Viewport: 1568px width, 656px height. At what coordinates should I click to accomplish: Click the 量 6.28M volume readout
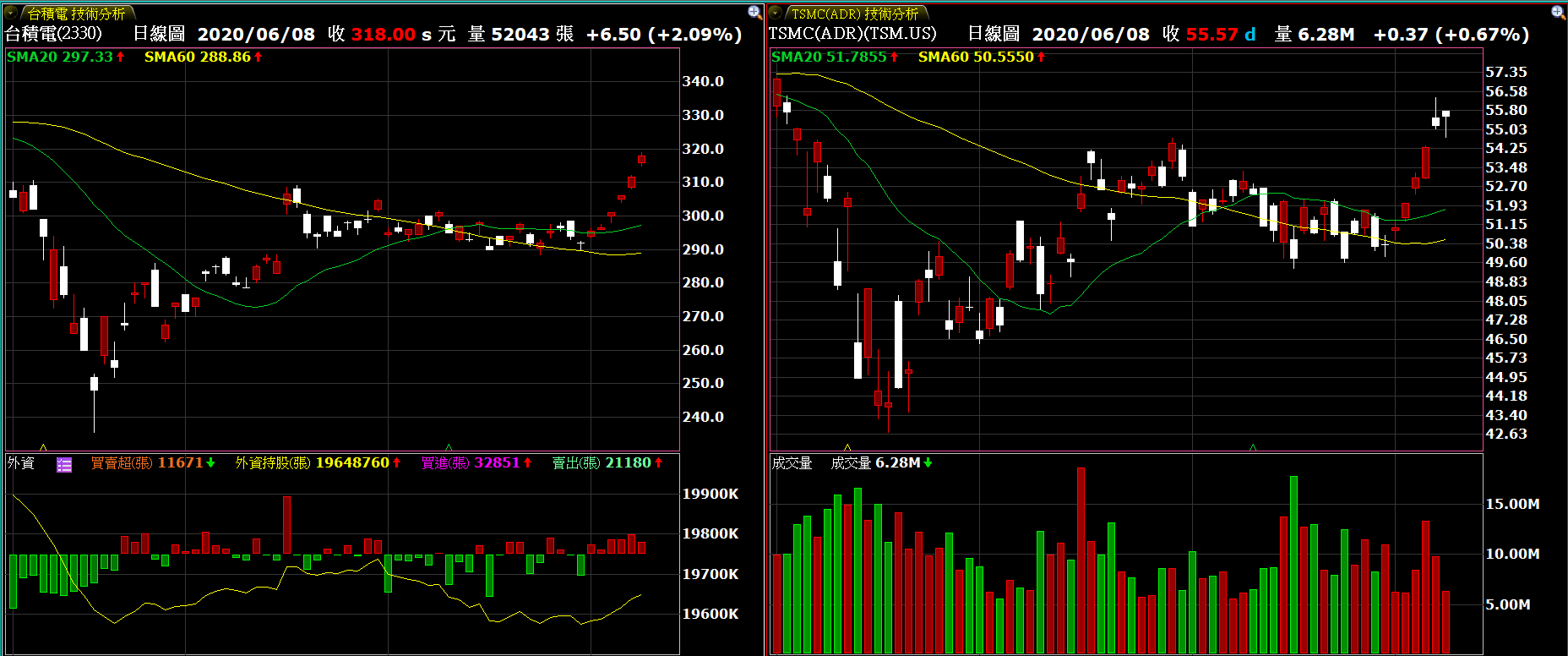coord(1315,35)
